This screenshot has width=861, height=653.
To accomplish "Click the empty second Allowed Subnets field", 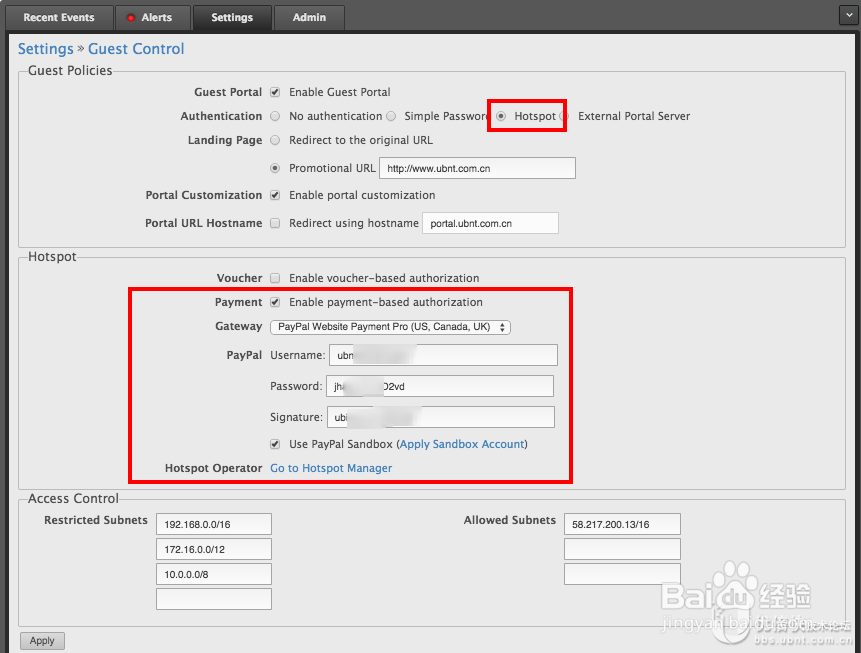I will 622,549.
